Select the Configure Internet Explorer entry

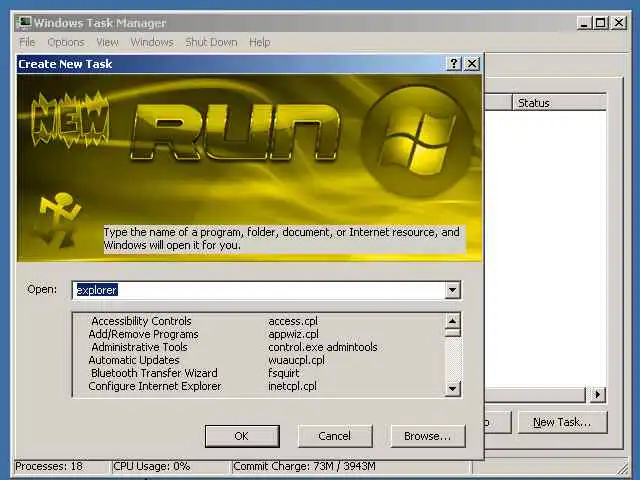coord(155,386)
